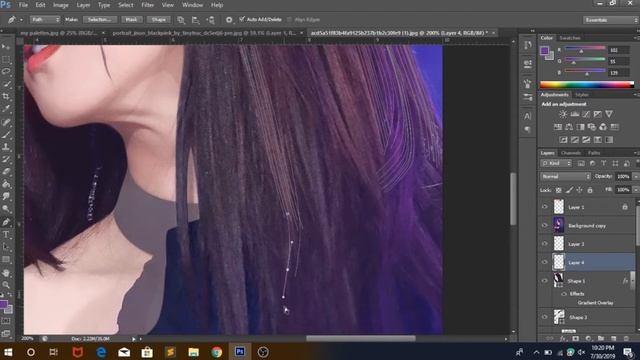Hide the Shape 1 layer
The image size is (640, 360).
(x=544, y=280)
